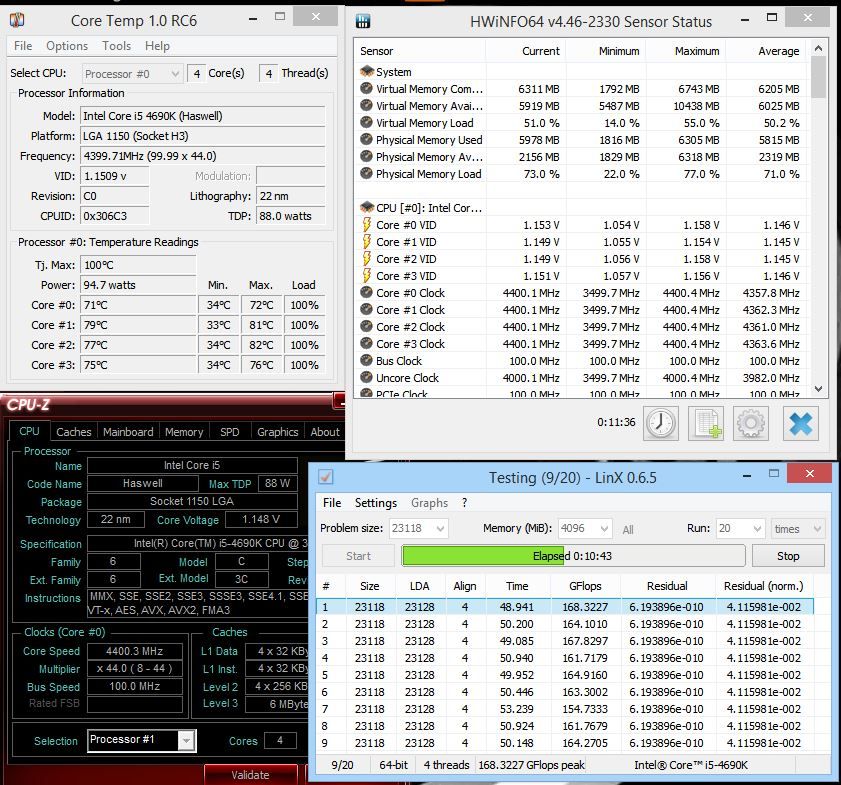Click the Virtual Memory Load gauge icon
Image resolution: width=841 pixels, height=785 pixels.
366,122
